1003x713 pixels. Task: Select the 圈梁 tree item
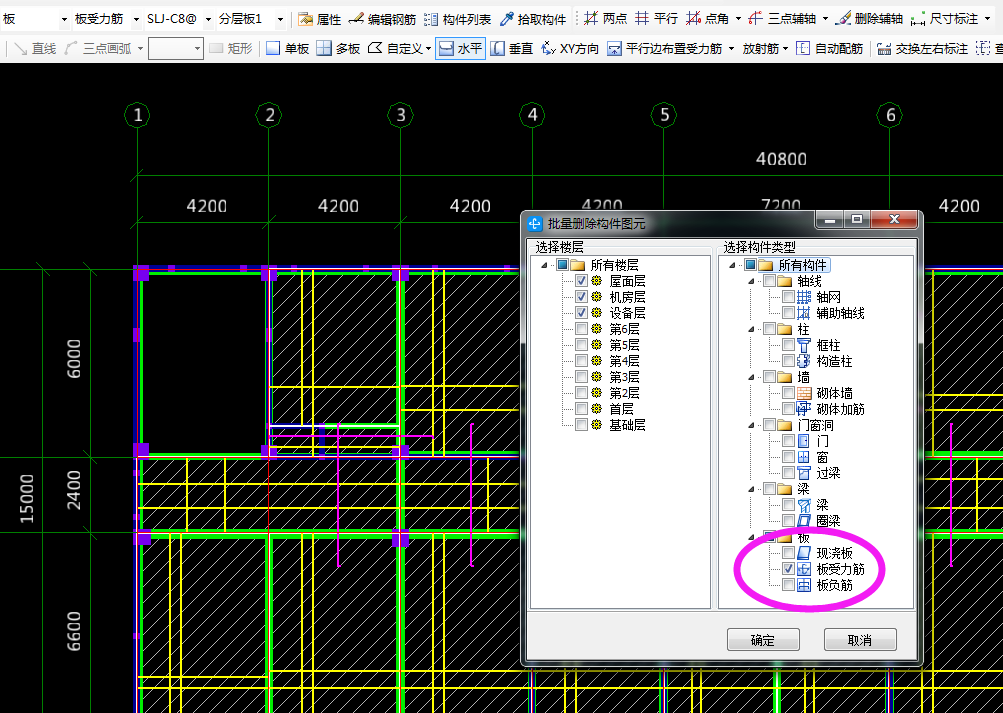[x=828, y=521]
